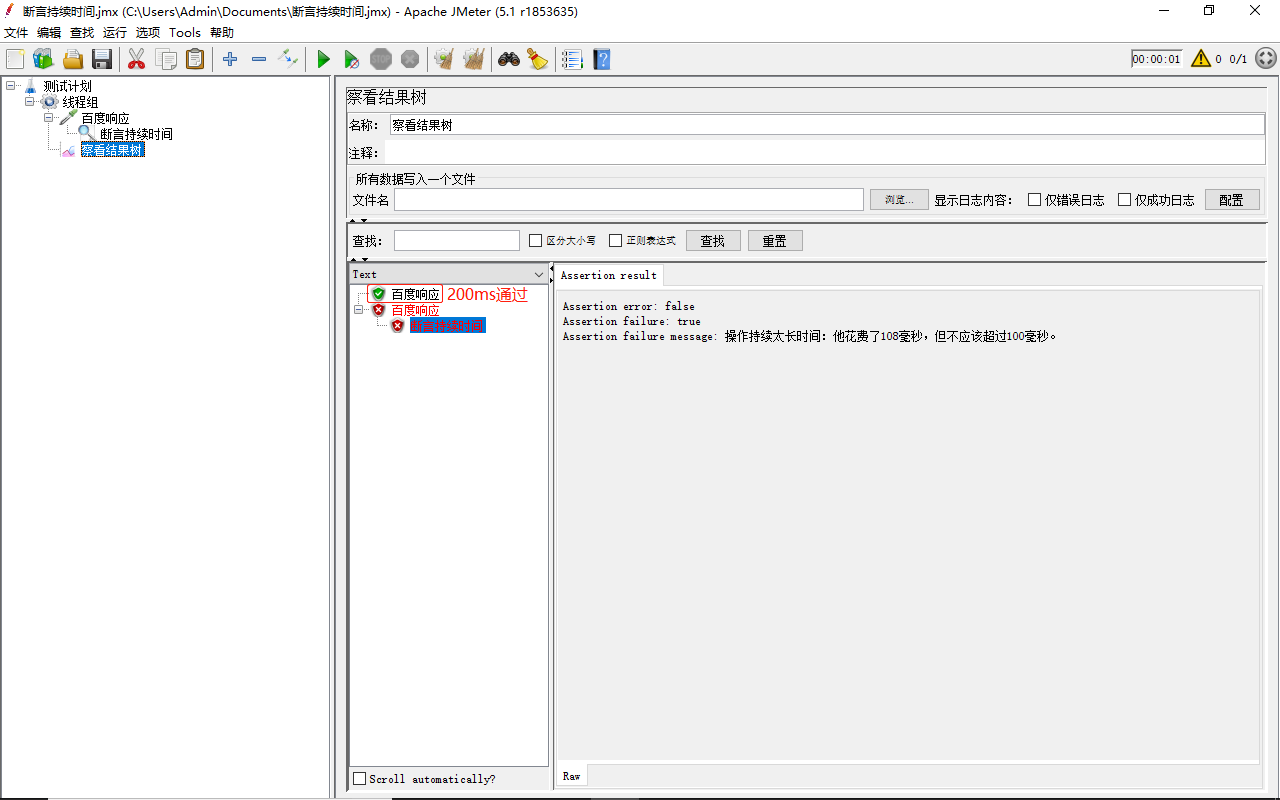Select the 百度响应 sampler in test plan tree
This screenshot has height=800, width=1280.
click(105, 118)
